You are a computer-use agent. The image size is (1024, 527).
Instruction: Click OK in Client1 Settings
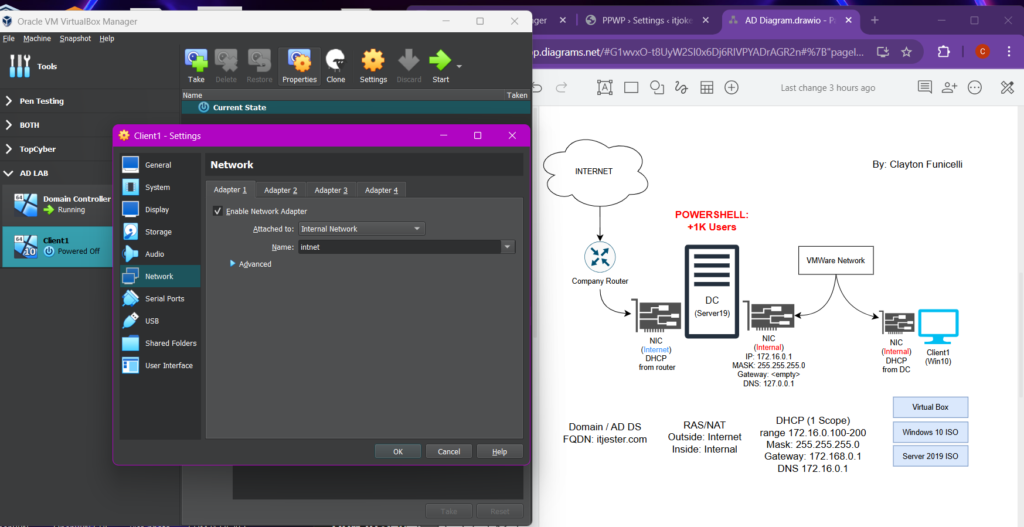pos(398,451)
